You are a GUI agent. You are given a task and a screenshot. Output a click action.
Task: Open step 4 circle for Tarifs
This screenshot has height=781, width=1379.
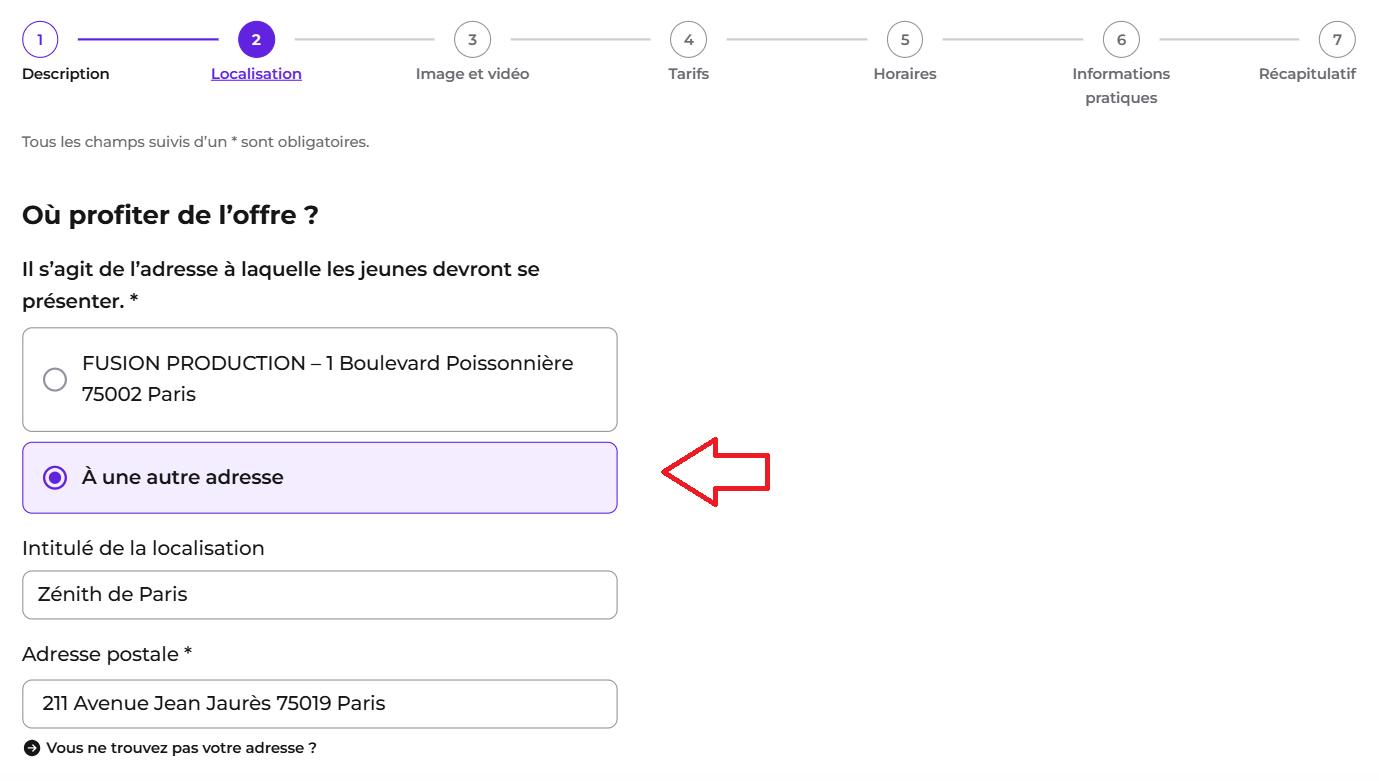[688, 40]
